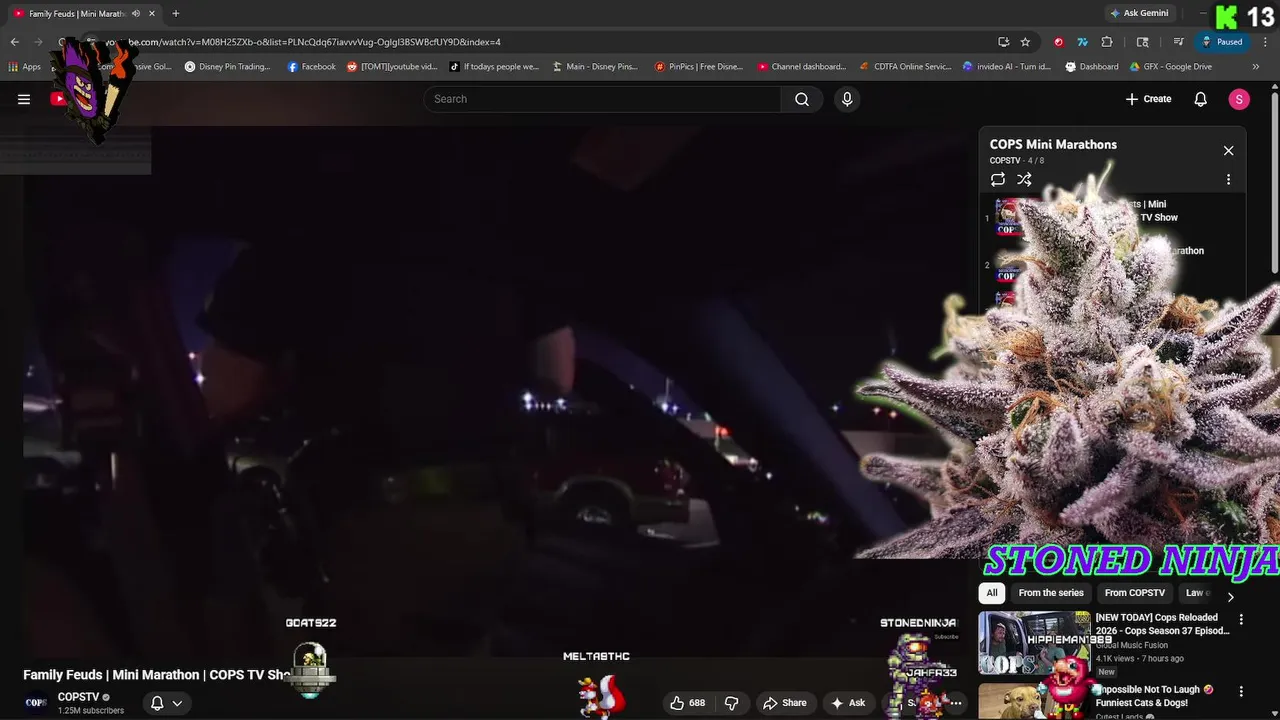
Task: Open a new browser tab
Action: point(176,13)
